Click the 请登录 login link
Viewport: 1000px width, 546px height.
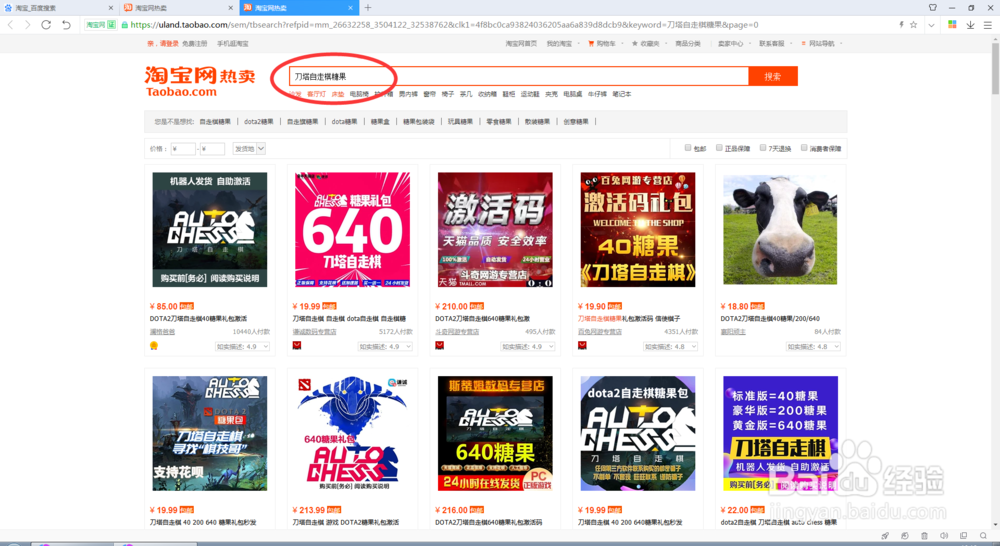[x=169, y=43]
